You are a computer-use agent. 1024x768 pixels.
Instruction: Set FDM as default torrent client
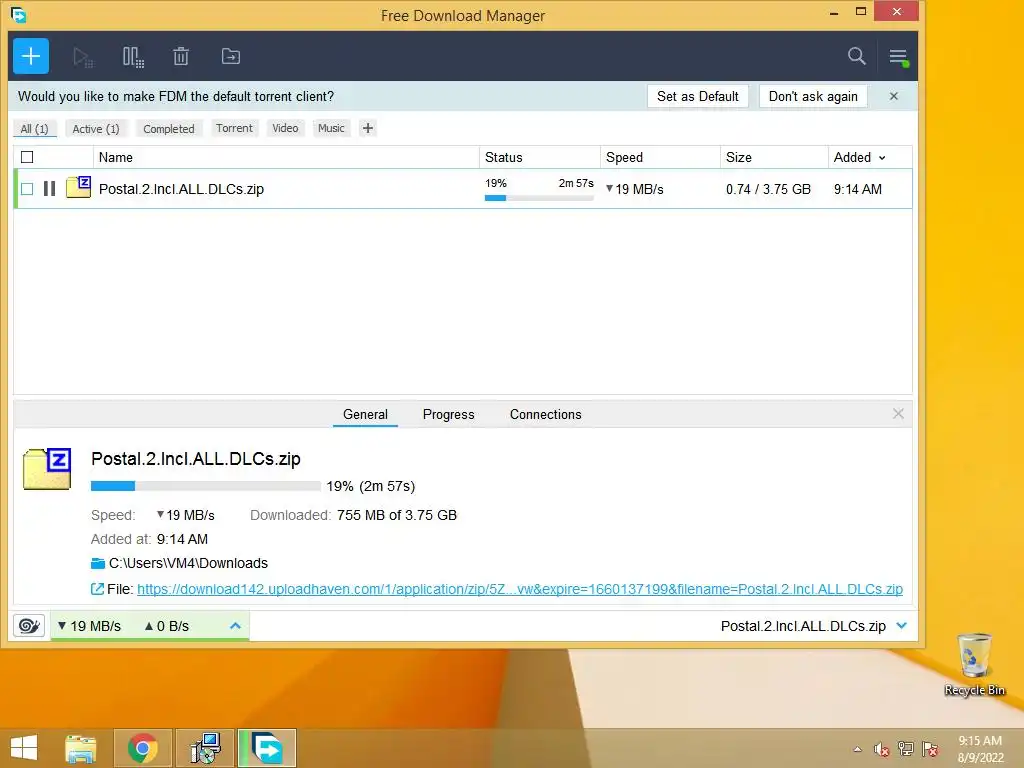697,96
